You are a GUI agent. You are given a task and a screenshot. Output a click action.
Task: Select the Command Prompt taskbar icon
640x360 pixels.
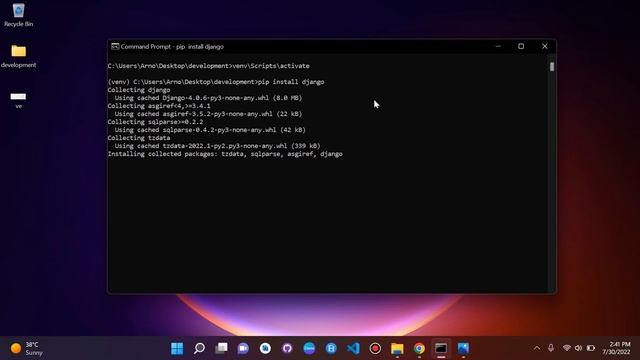coord(441,348)
